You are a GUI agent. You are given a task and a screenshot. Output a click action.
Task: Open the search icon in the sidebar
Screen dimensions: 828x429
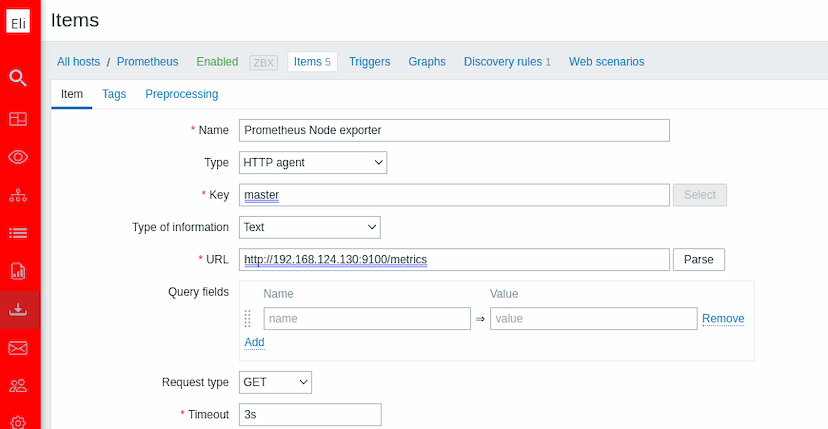[18, 78]
